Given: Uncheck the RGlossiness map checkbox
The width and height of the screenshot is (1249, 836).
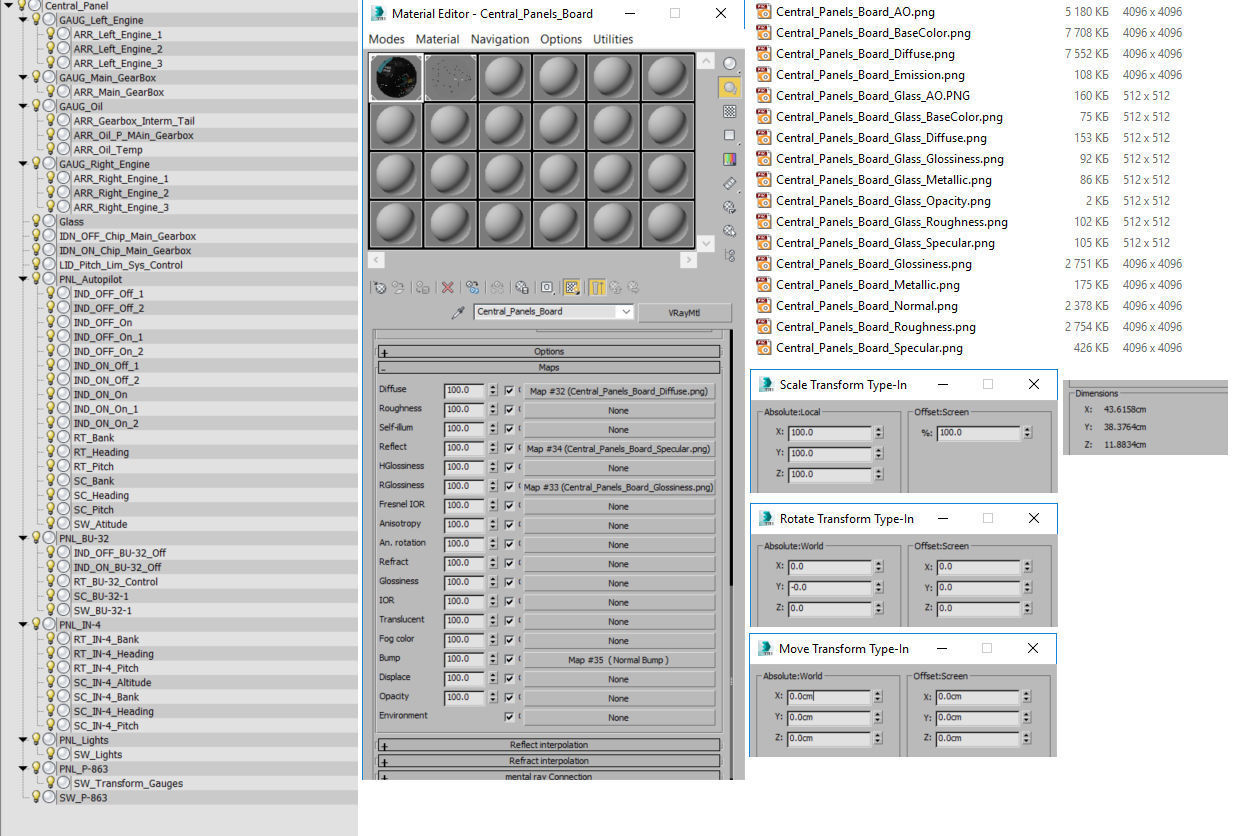Looking at the screenshot, I should point(509,487).
